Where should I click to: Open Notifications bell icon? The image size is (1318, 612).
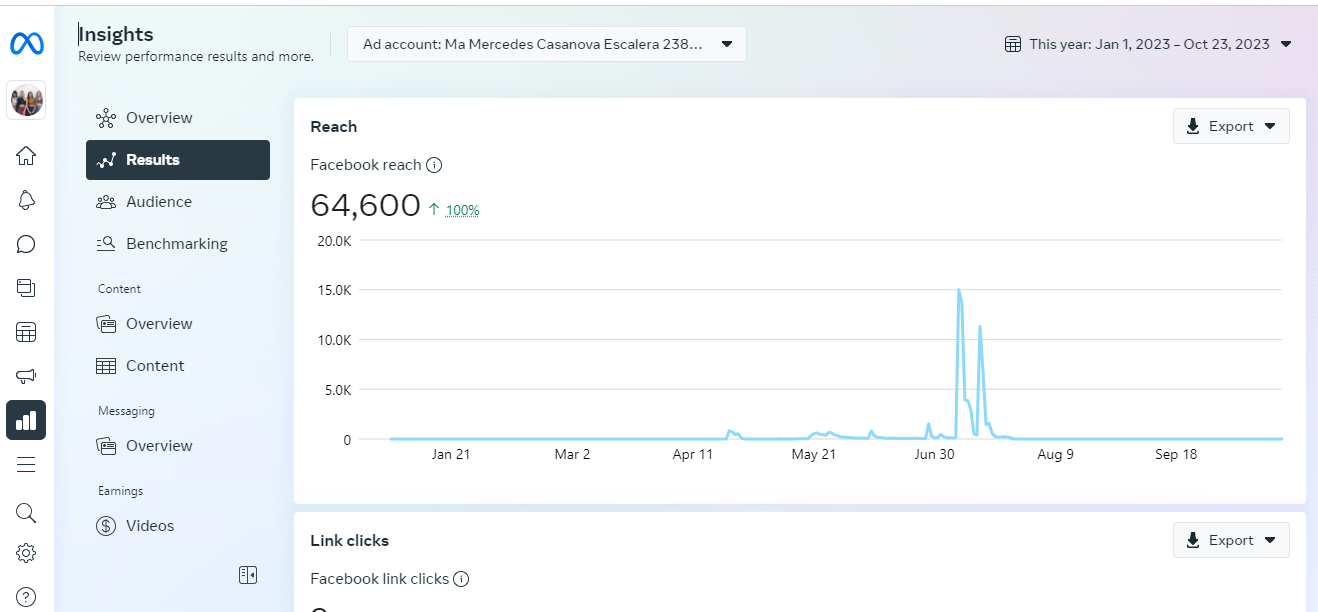pyautogui.click(x=26, y=200)
